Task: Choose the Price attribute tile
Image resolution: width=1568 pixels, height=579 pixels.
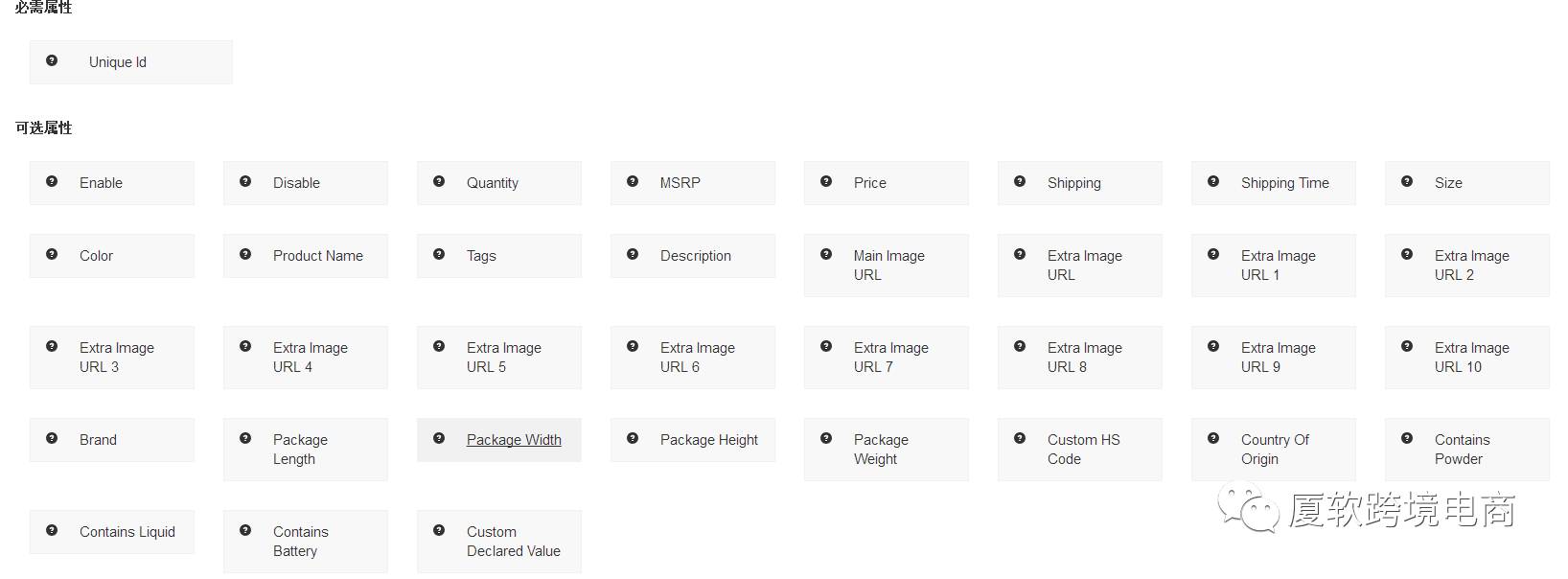Action: point(887,183)
